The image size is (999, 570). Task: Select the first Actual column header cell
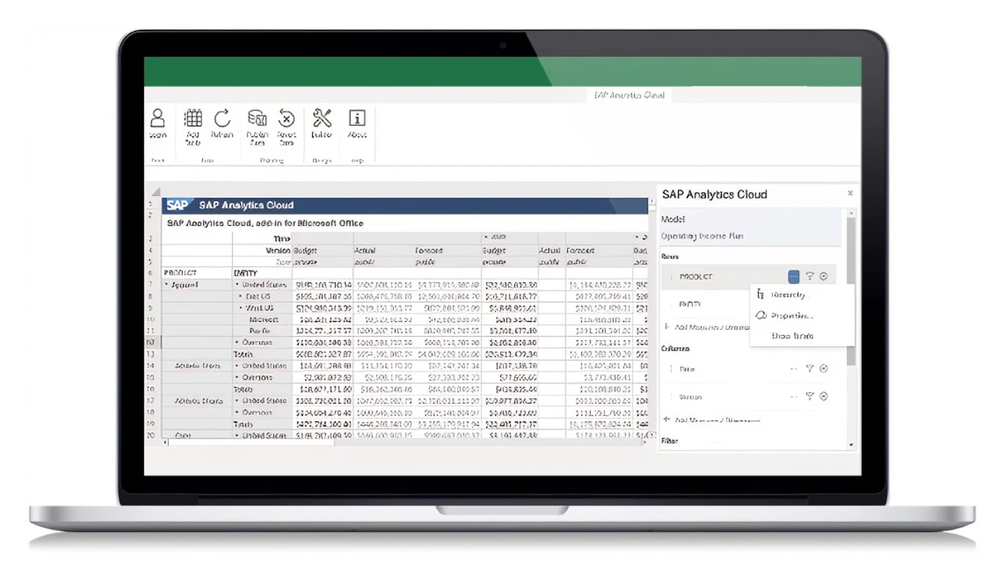[384, 250]
